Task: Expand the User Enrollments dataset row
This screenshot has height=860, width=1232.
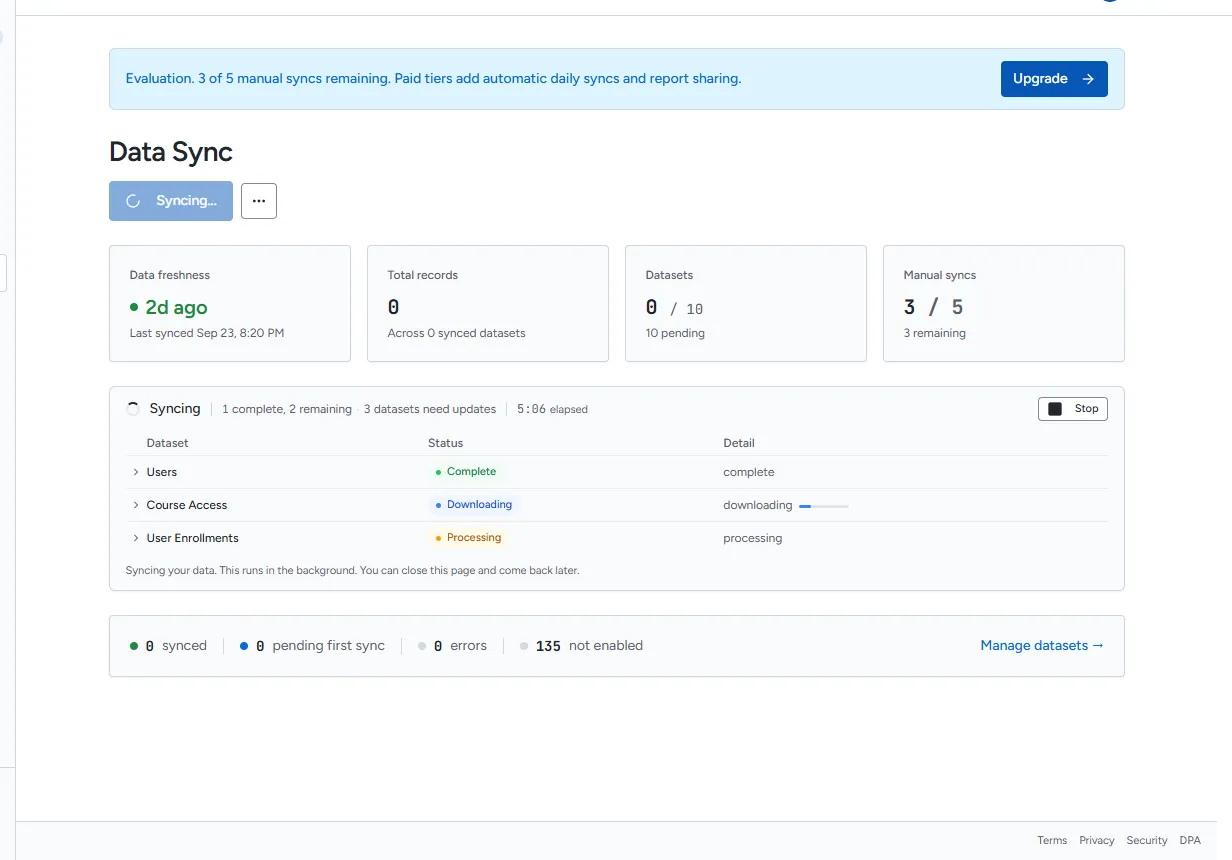Action: 136,538
